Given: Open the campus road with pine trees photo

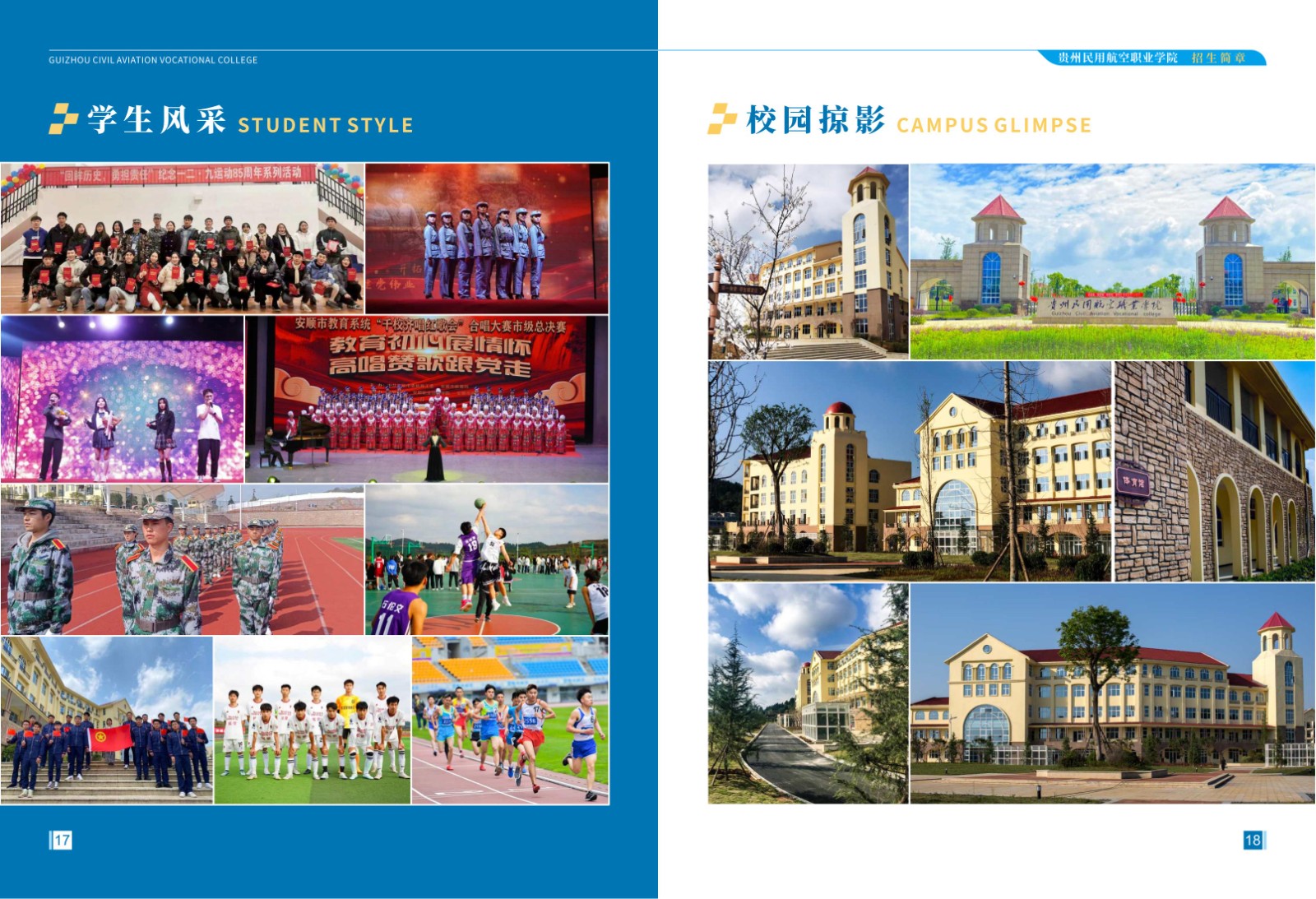Looking at the screenshot, I should click(808, 693).
